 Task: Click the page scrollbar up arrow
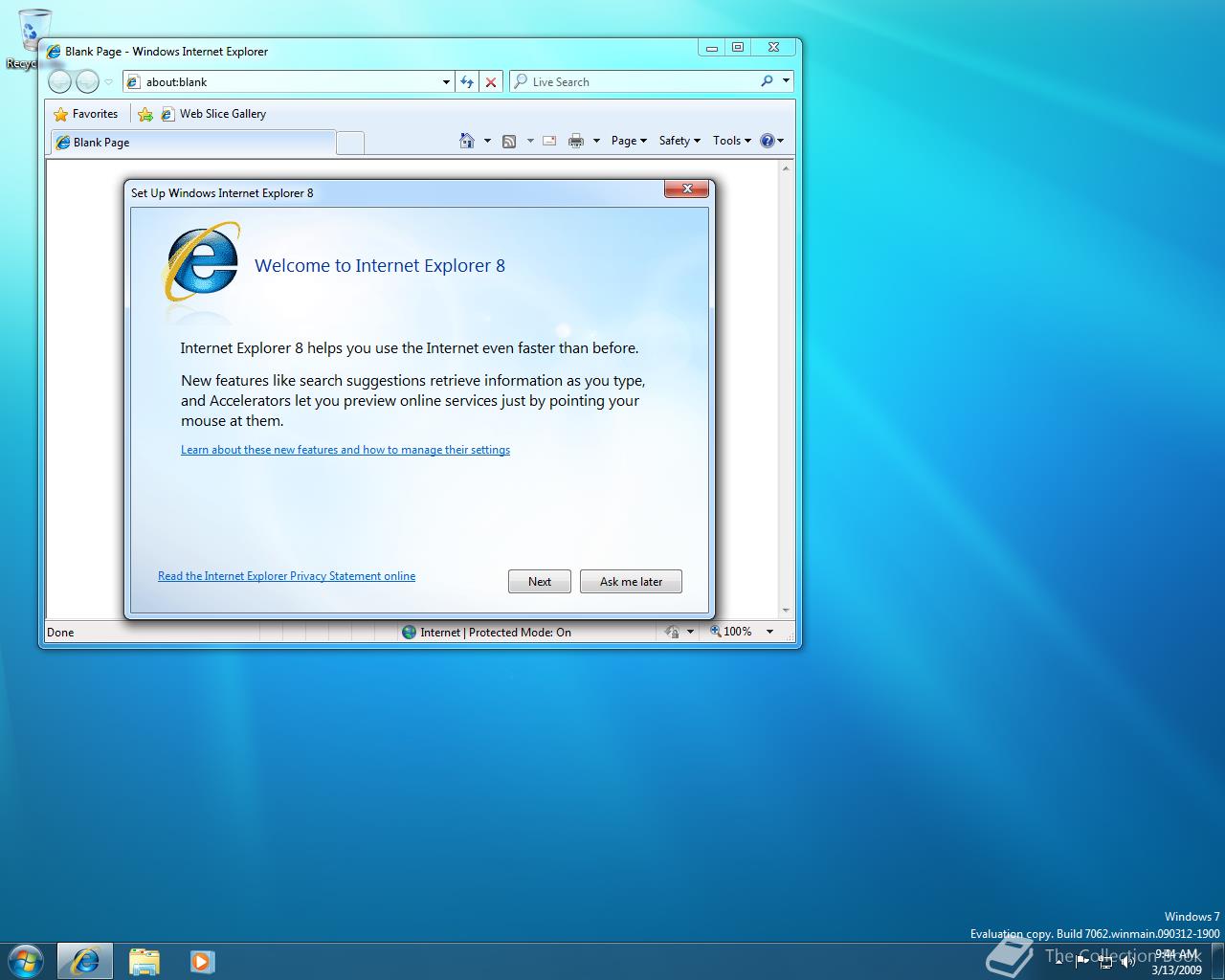click(787, 168)
